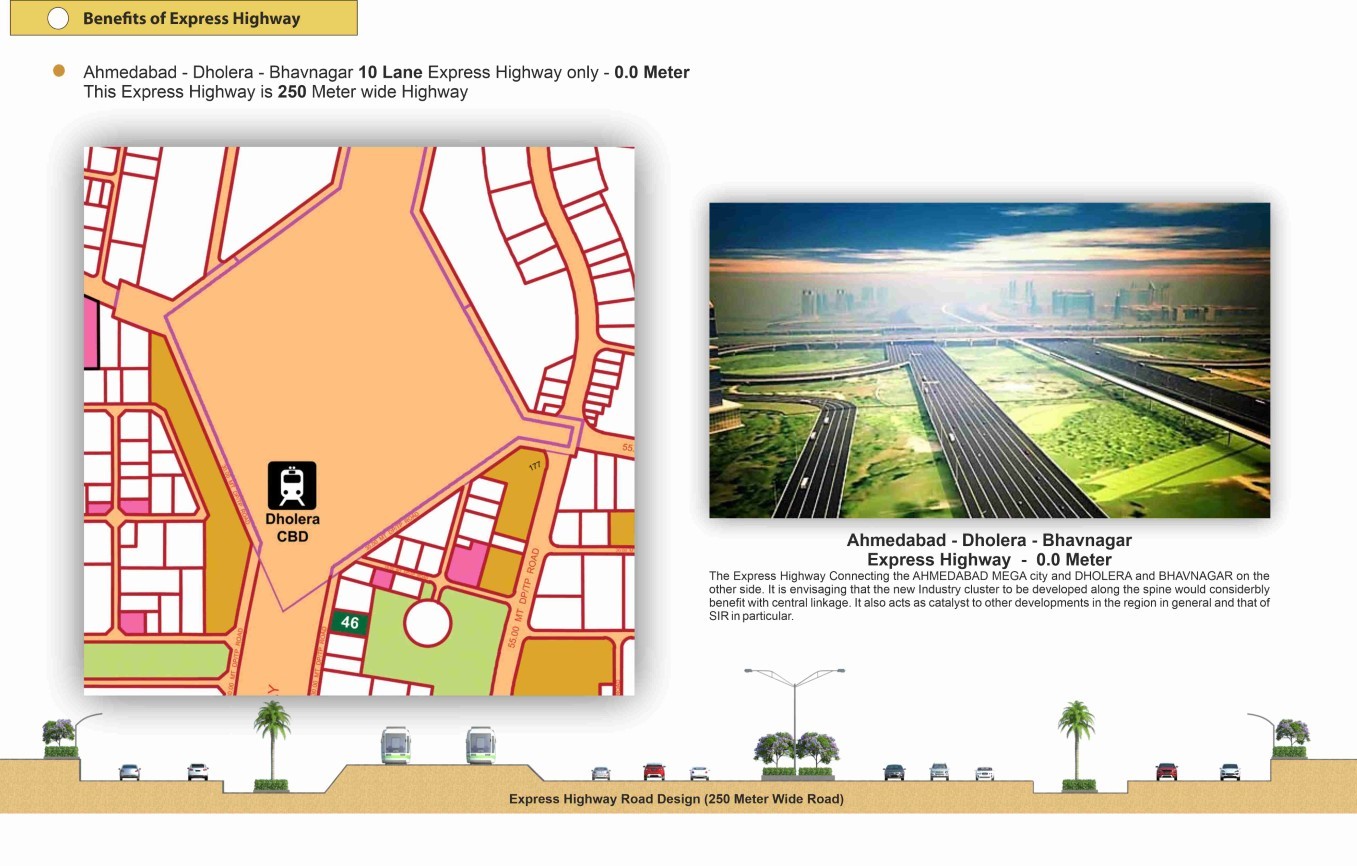Click the Dholera CBD label on the map

click(292, 528)
